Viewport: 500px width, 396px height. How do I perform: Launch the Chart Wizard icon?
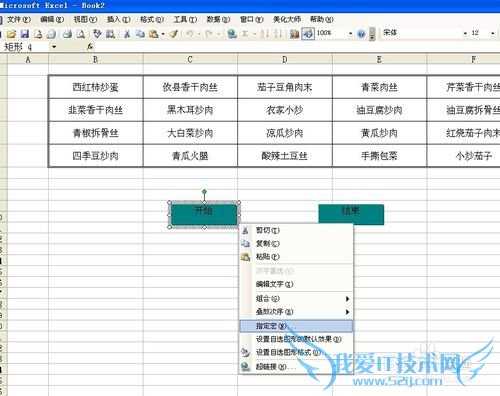click(x=294, y=34)
